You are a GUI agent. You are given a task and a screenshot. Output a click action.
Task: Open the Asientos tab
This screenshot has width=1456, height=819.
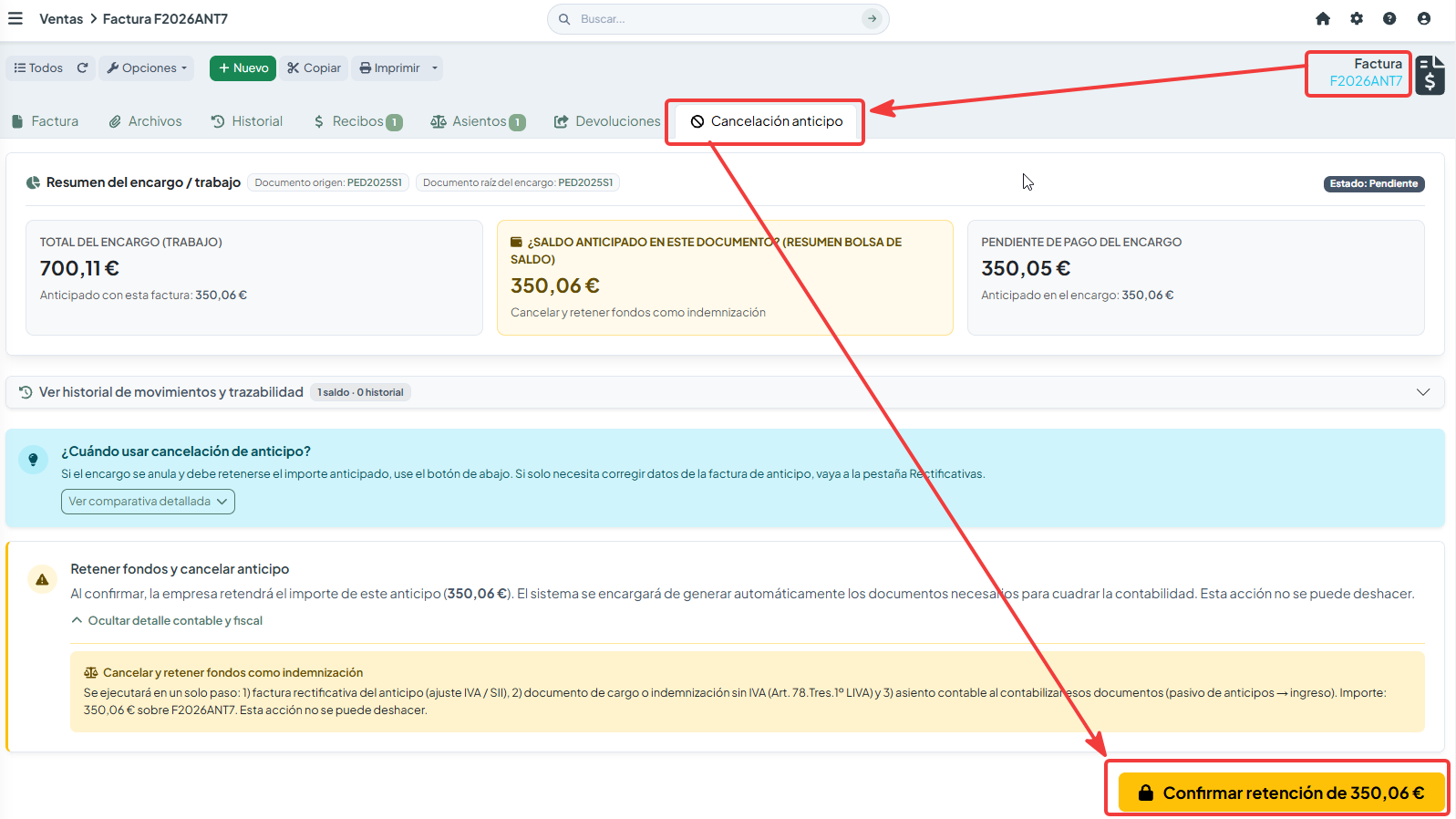click(478, 121)
